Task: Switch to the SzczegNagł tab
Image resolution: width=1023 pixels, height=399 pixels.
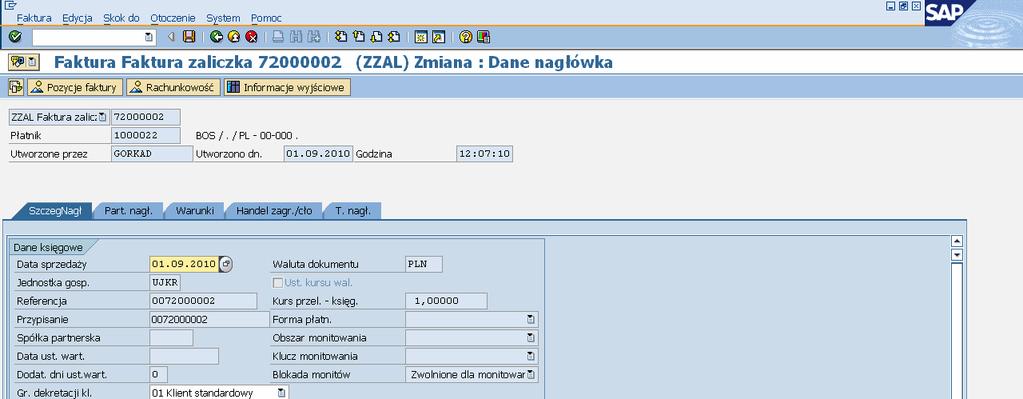Action: point(55,211)
